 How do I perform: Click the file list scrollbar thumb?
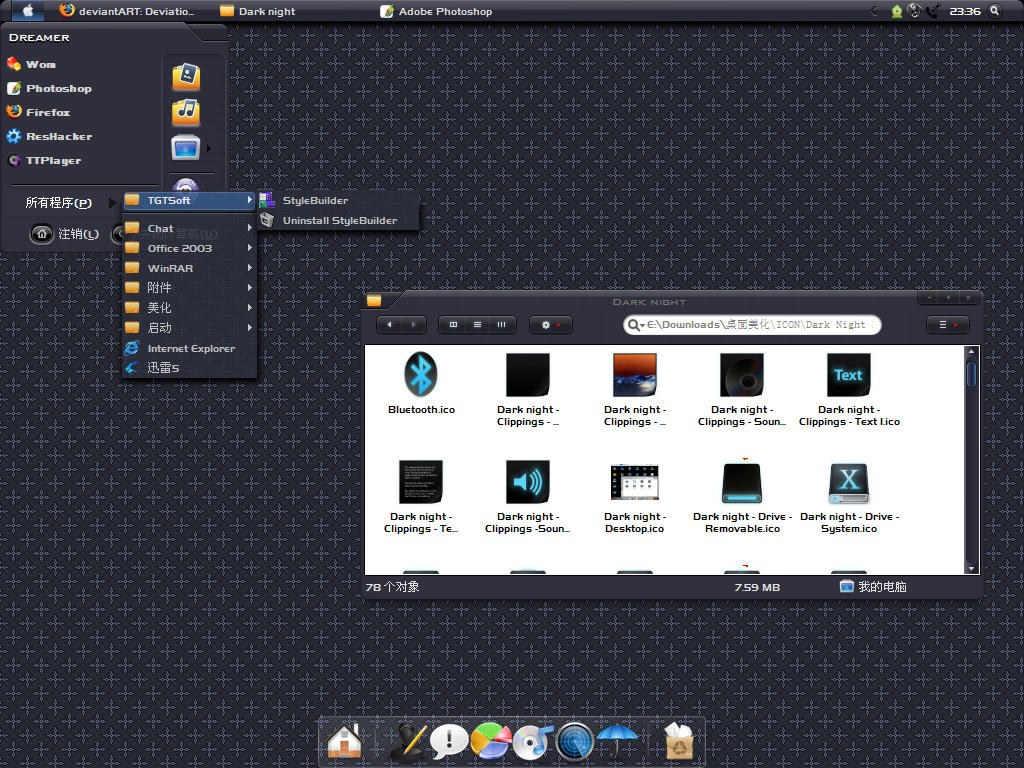pyautogui.click(x=971, y=374)
